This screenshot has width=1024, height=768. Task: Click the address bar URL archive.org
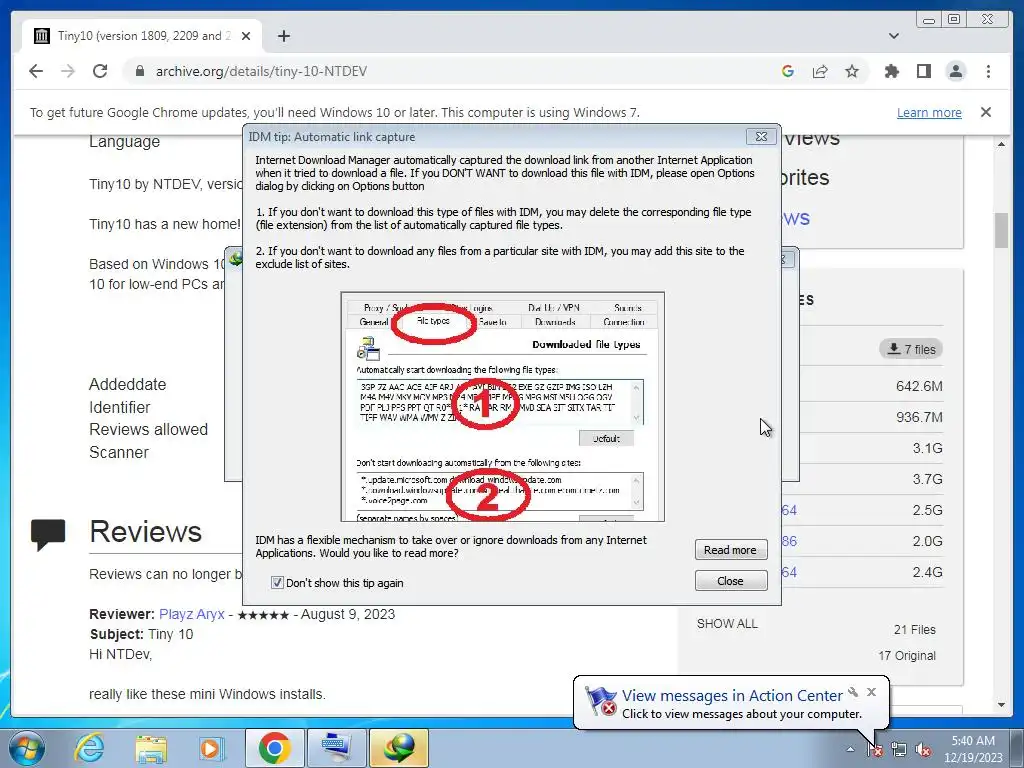click(x=261, y=71)
